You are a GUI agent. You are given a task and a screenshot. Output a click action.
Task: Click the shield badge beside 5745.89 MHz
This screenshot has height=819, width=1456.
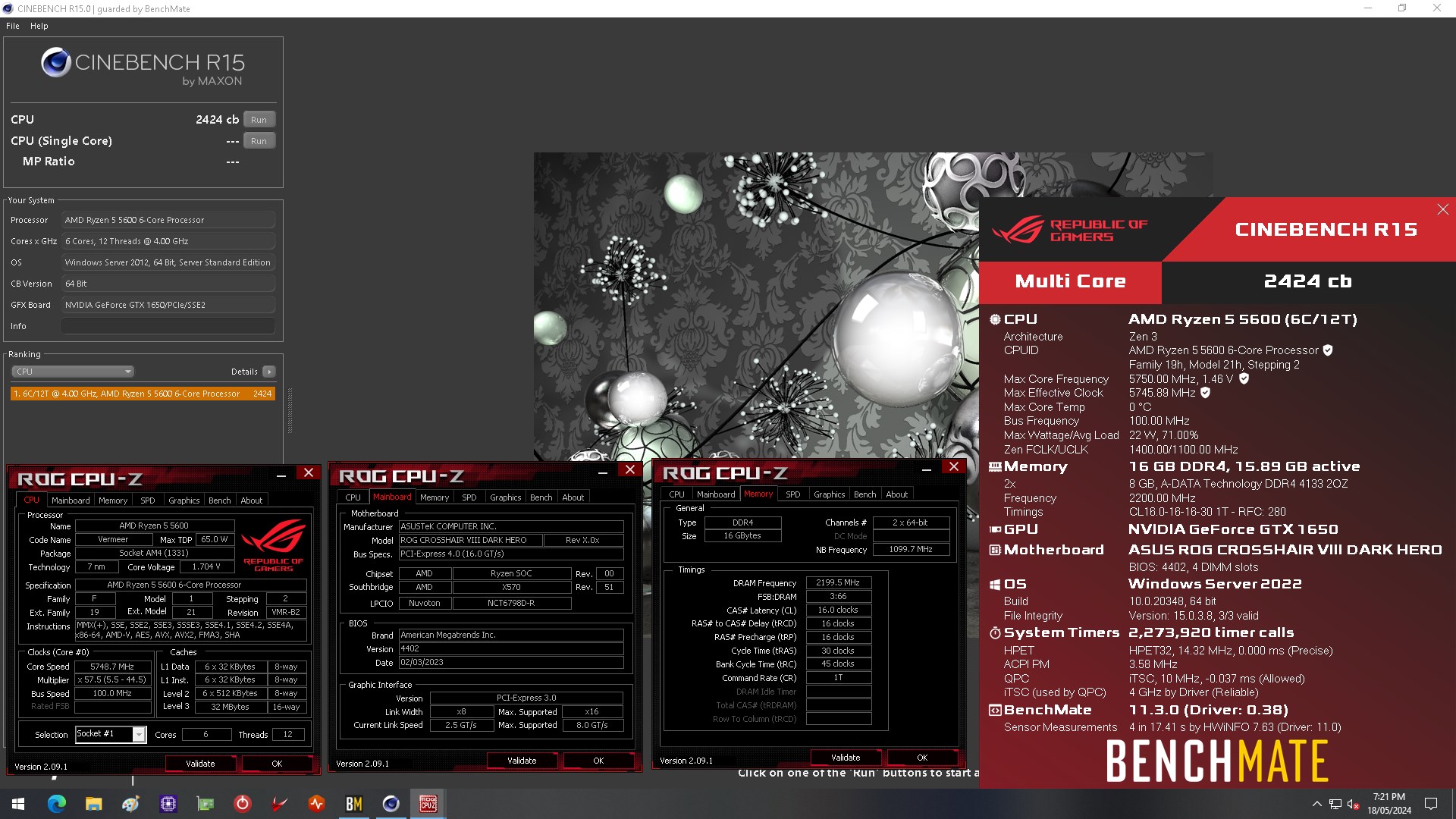coord(1205,393)
